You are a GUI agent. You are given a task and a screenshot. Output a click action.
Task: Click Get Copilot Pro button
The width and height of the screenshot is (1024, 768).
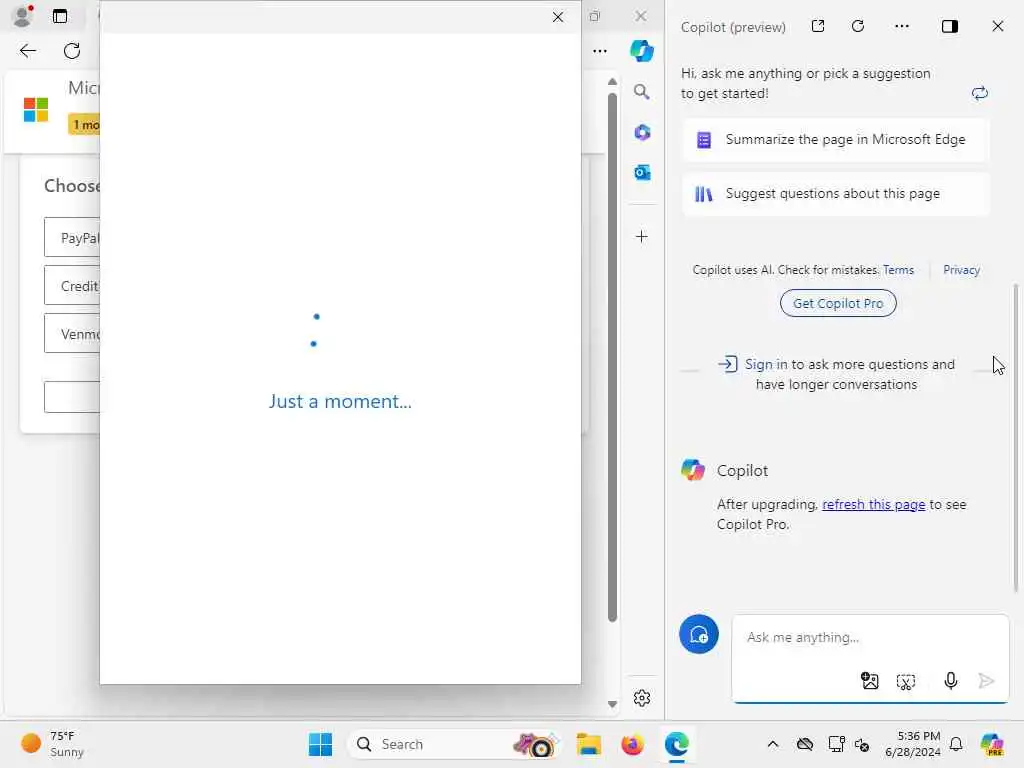838,303
